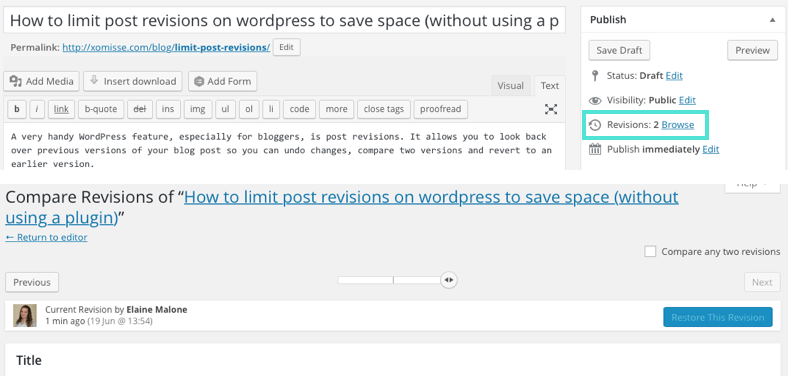Click the Title heading in revision diff
788x376 pixels.
tap(29, 360)
